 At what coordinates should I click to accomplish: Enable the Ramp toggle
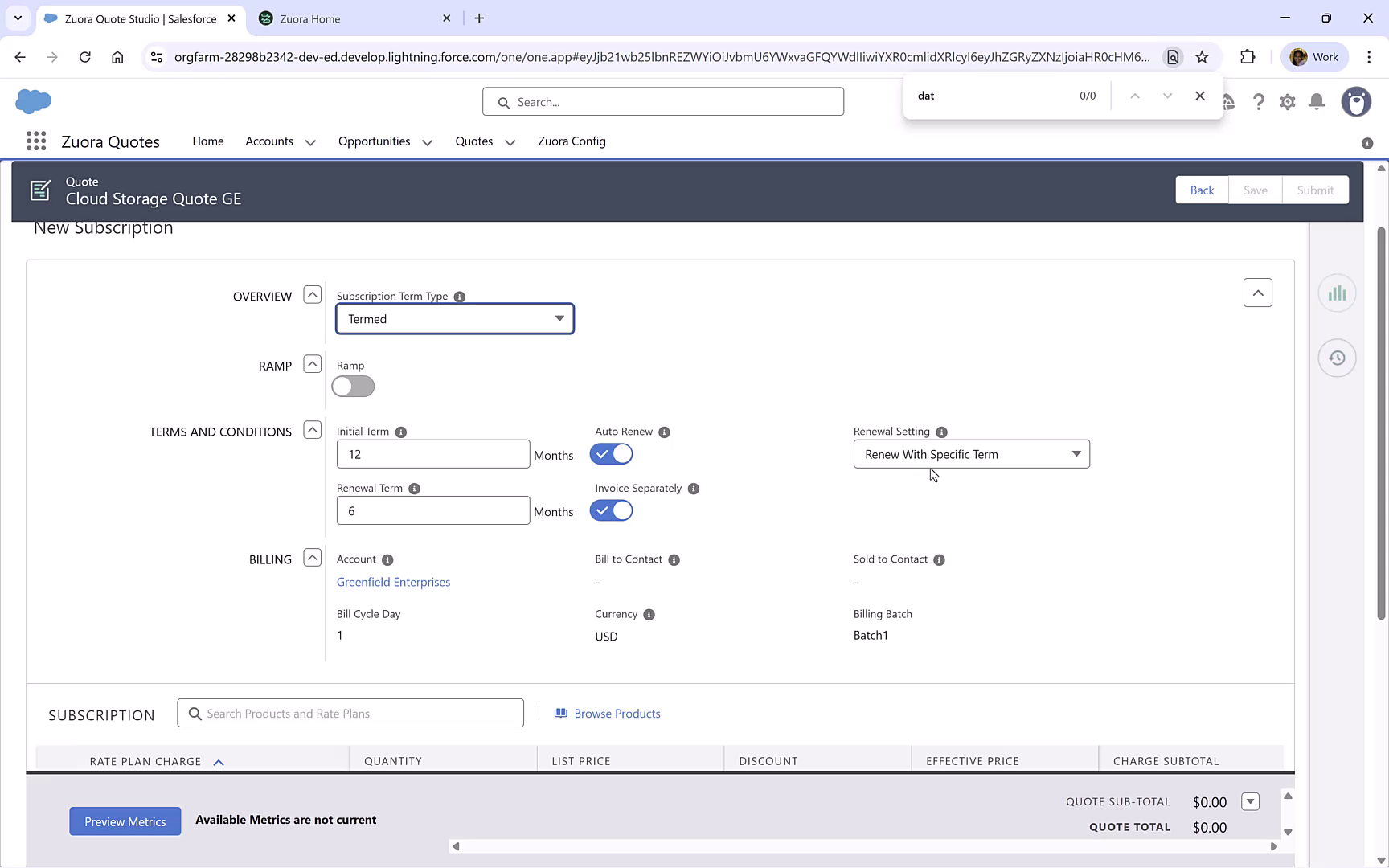352,387
